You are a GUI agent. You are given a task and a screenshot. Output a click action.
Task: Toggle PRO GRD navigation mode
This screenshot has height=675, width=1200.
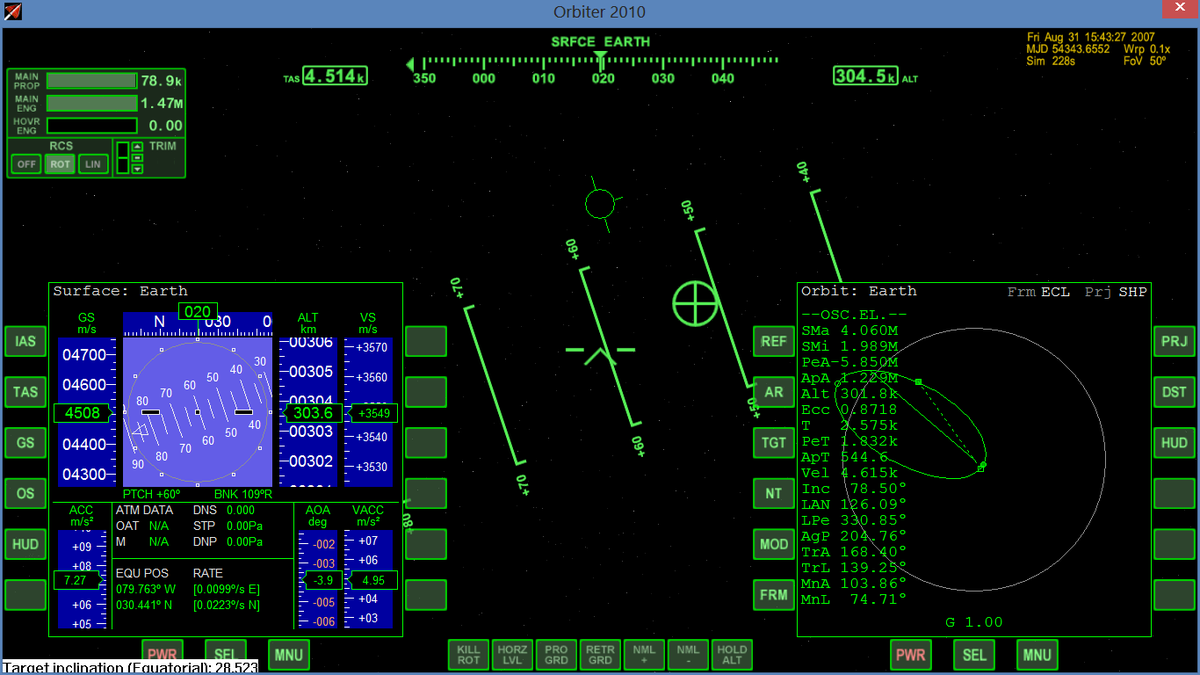(556, 655)
